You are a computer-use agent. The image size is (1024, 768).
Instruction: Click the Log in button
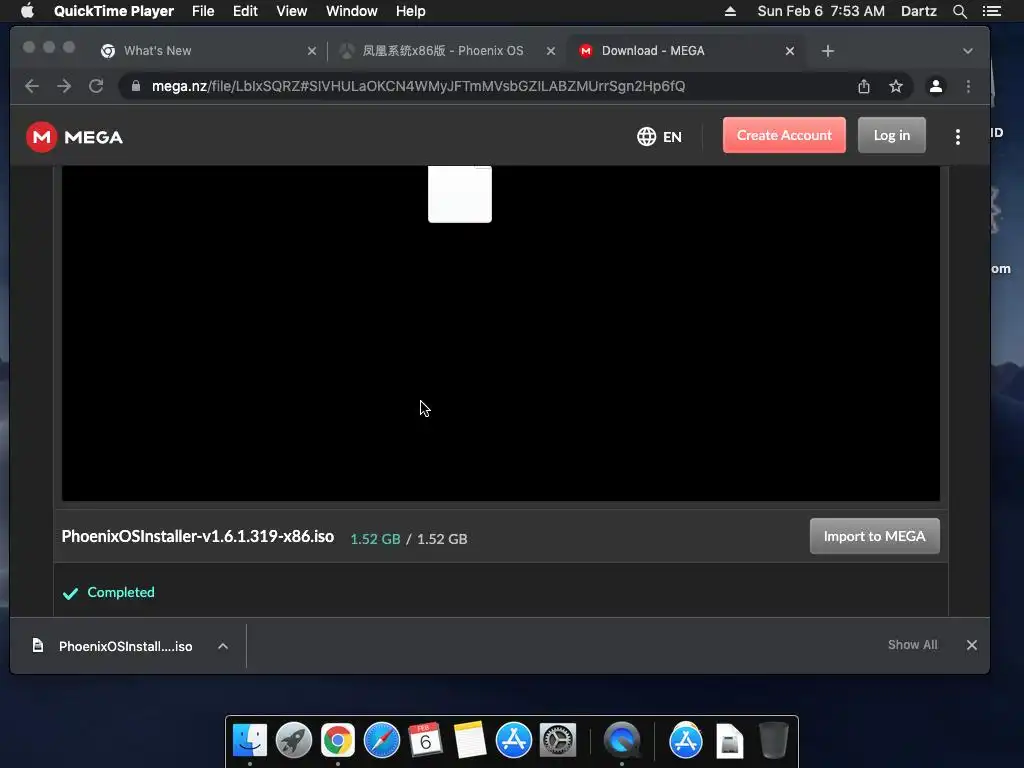[x=891, y=135]
